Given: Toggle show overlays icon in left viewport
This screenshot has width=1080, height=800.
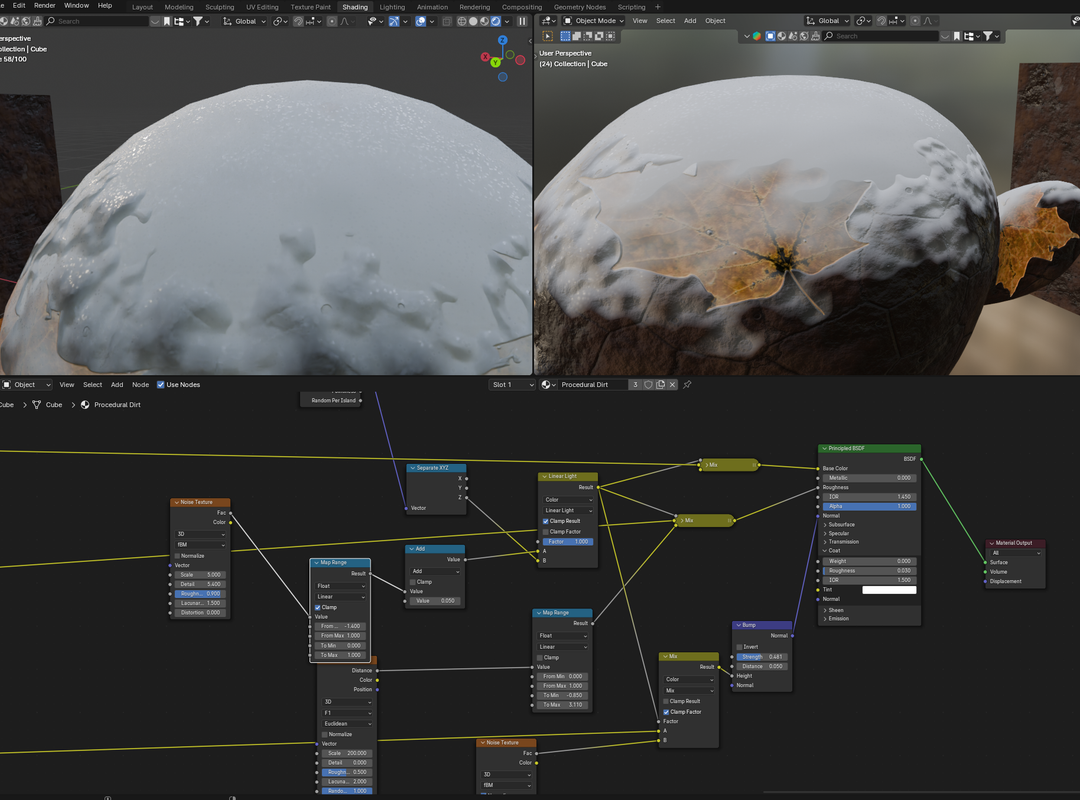Looking at the screenshot, I should (x=421, y=21).
